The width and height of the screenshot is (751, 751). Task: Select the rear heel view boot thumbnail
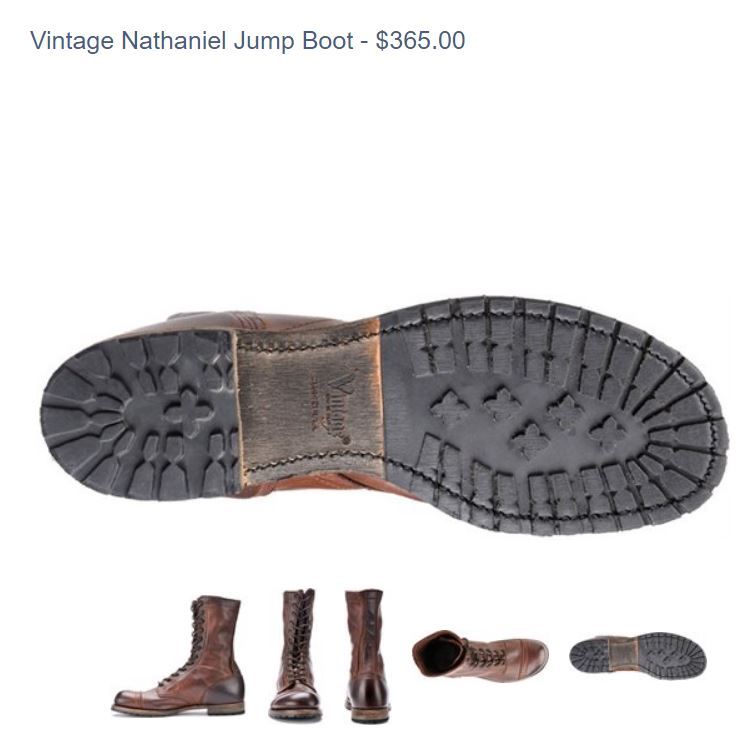(366, 656)
